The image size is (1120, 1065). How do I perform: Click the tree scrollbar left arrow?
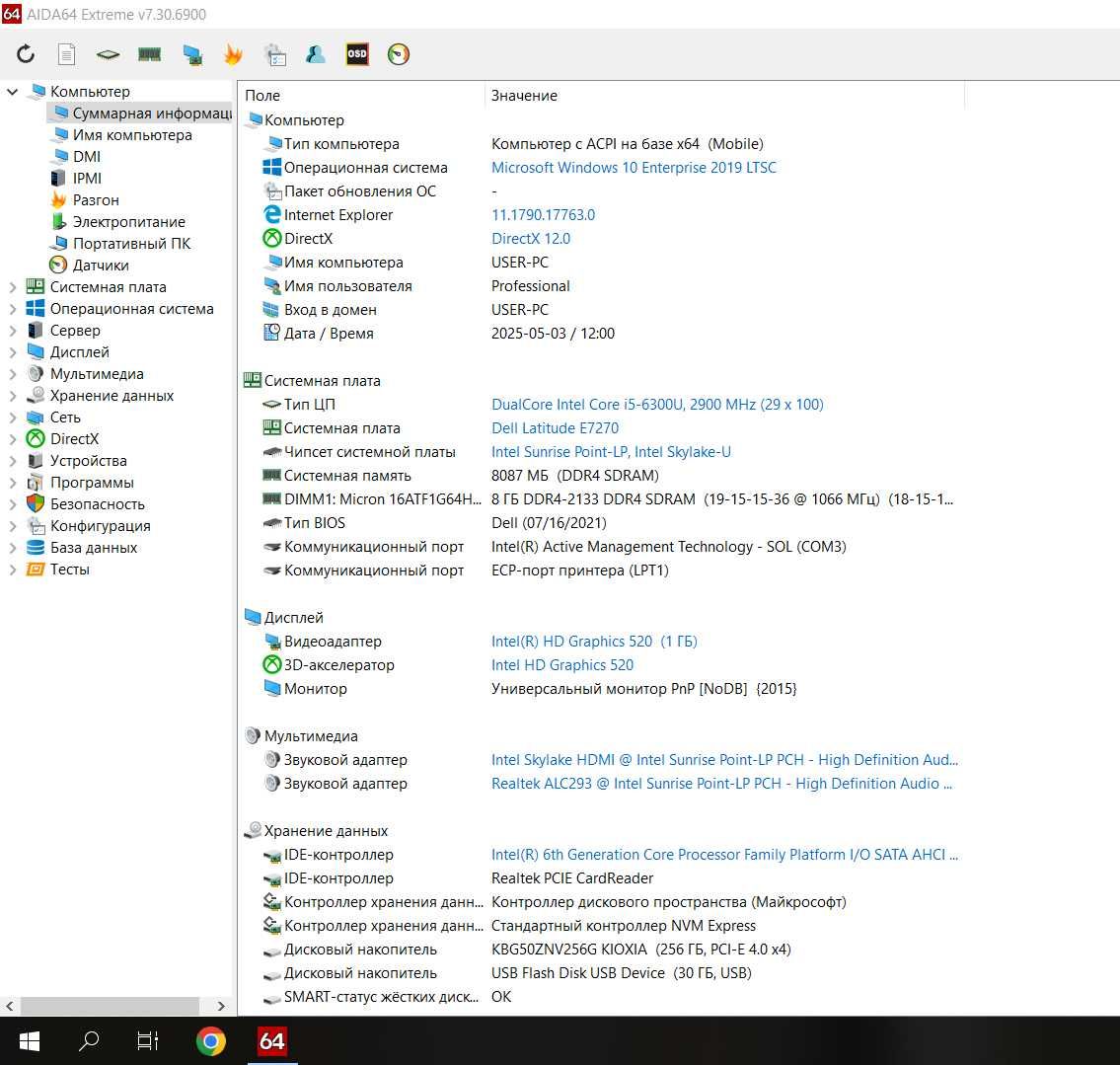pos(10,1006)
